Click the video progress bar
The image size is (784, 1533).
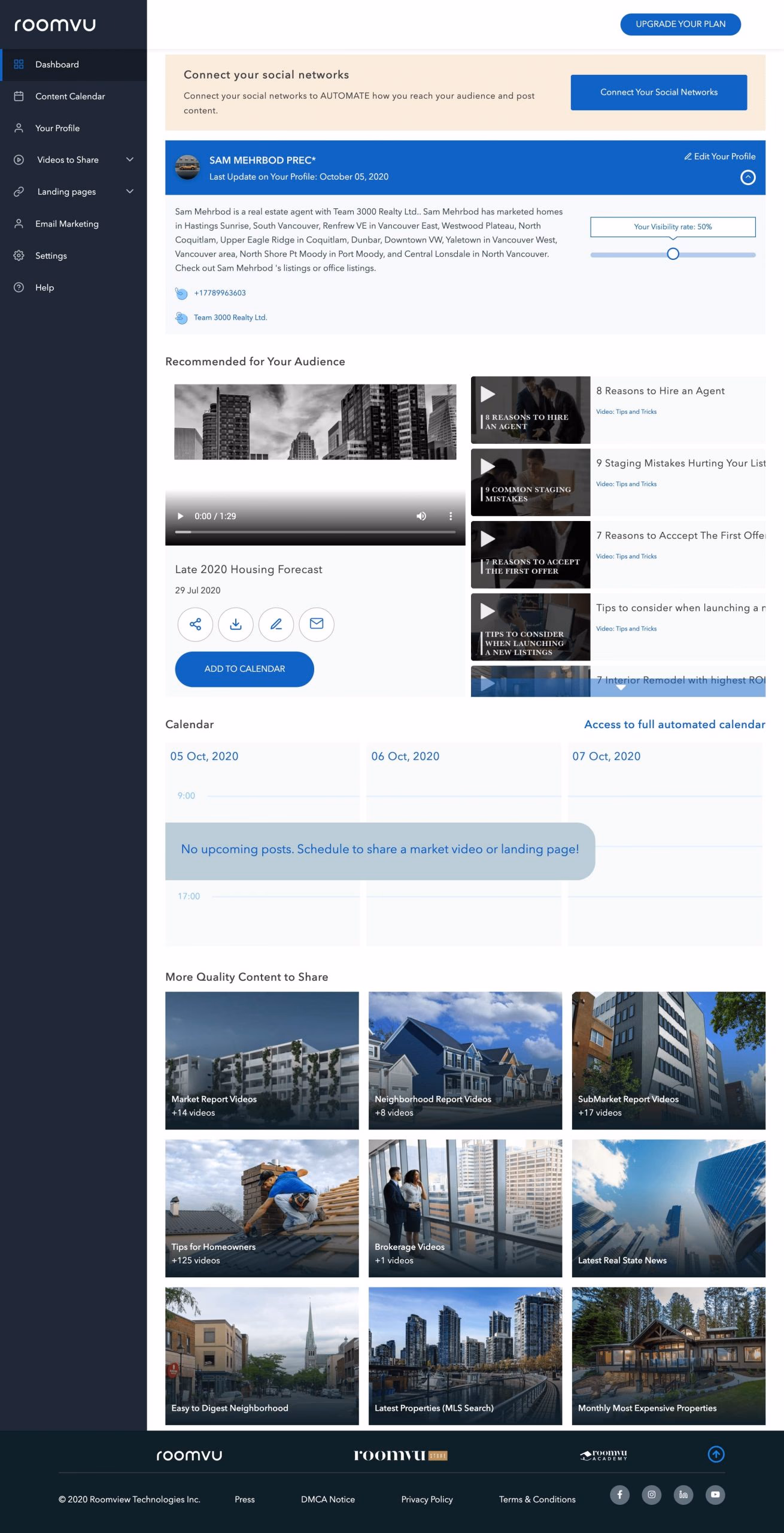(x=315, y=532)
